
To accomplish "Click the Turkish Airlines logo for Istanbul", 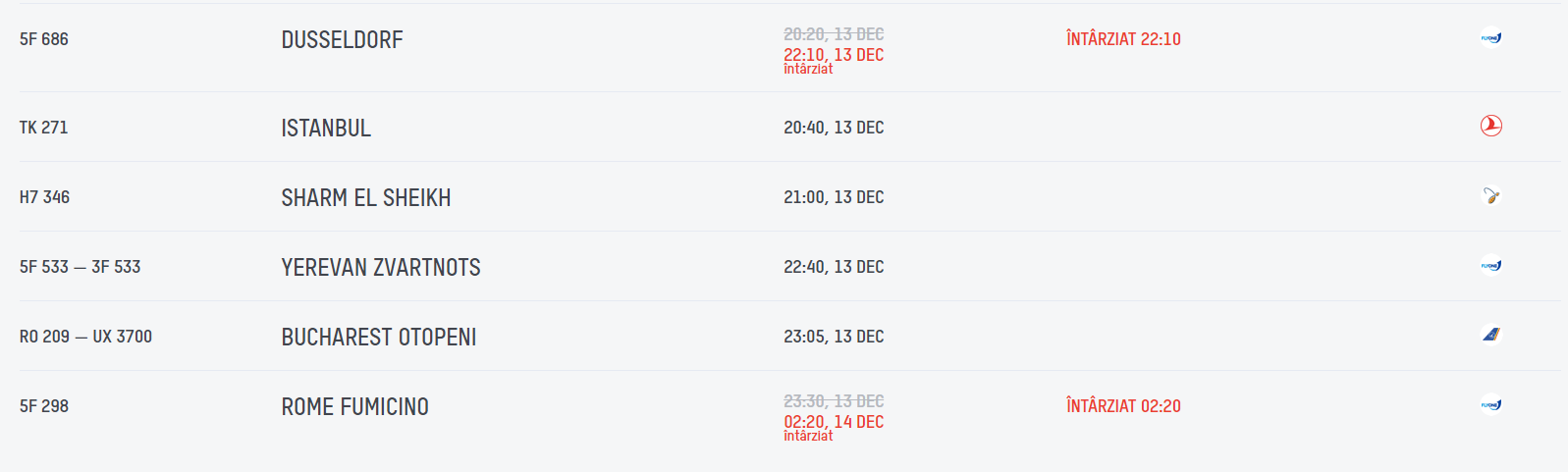I will coord(1490,126).
